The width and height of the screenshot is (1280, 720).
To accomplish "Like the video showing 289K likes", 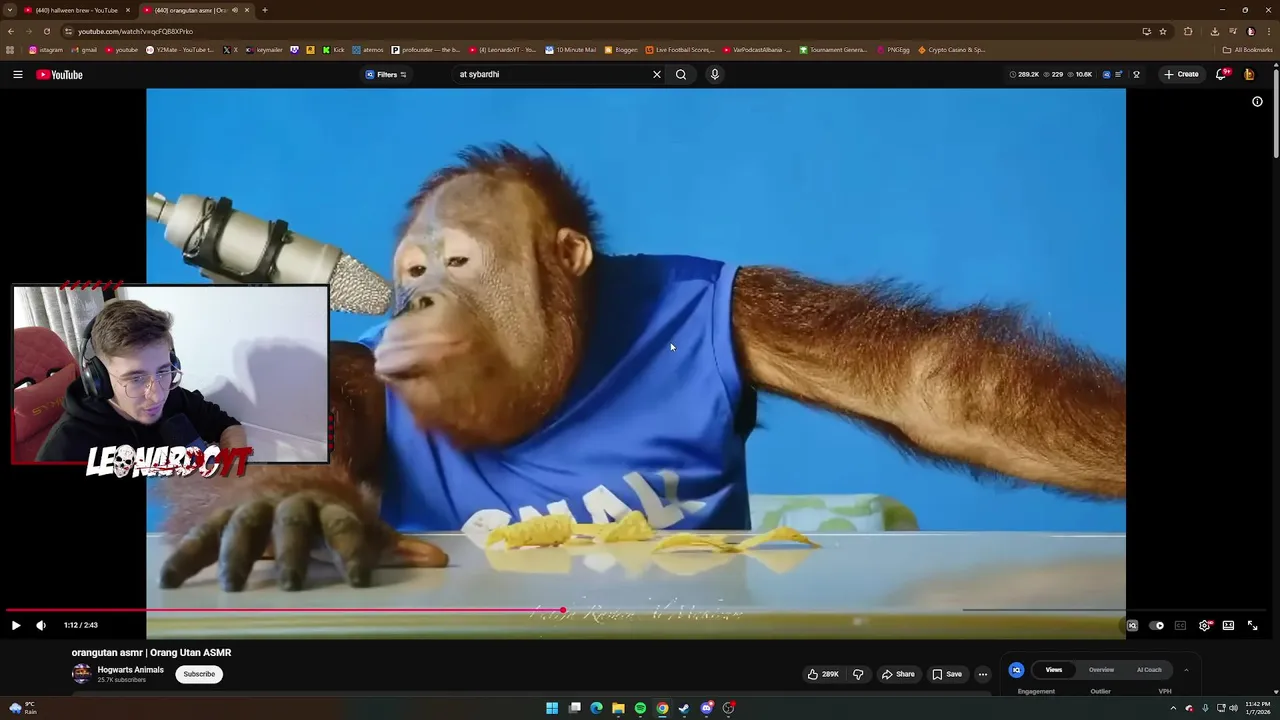I will [823, 674].
